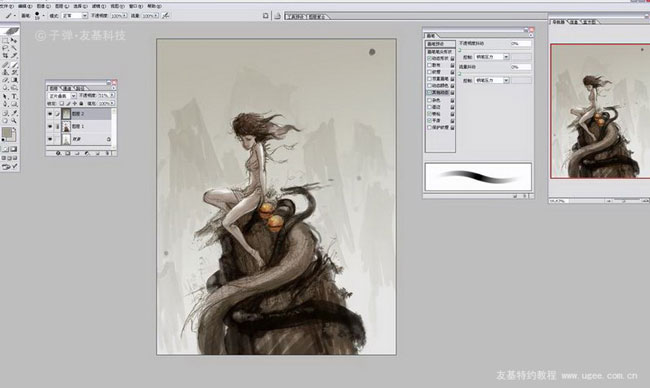Open the File Browser icon in options bar

277,16
